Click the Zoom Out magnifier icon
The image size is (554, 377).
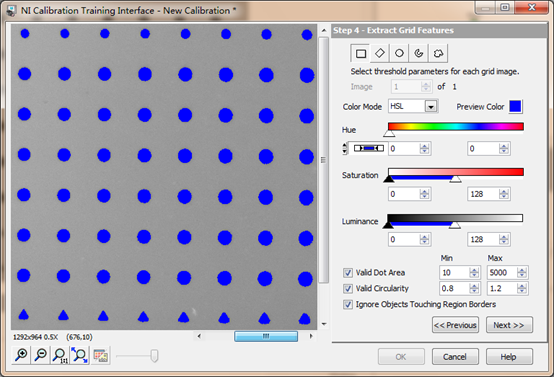(41, 355)
